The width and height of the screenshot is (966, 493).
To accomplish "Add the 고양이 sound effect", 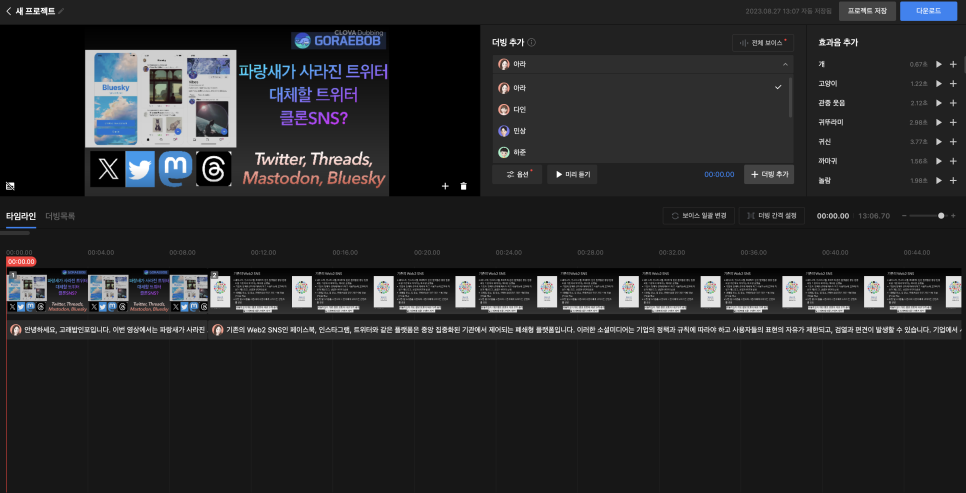I will [953, 83].
